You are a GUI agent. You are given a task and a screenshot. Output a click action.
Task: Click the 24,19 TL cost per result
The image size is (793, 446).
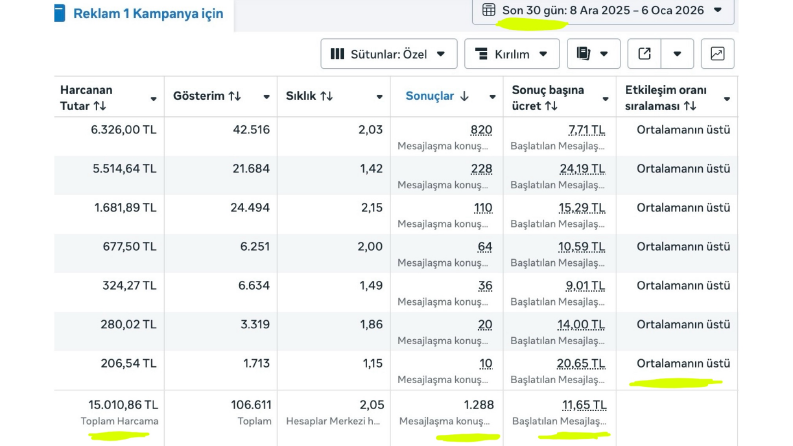(x=583, y=169)
